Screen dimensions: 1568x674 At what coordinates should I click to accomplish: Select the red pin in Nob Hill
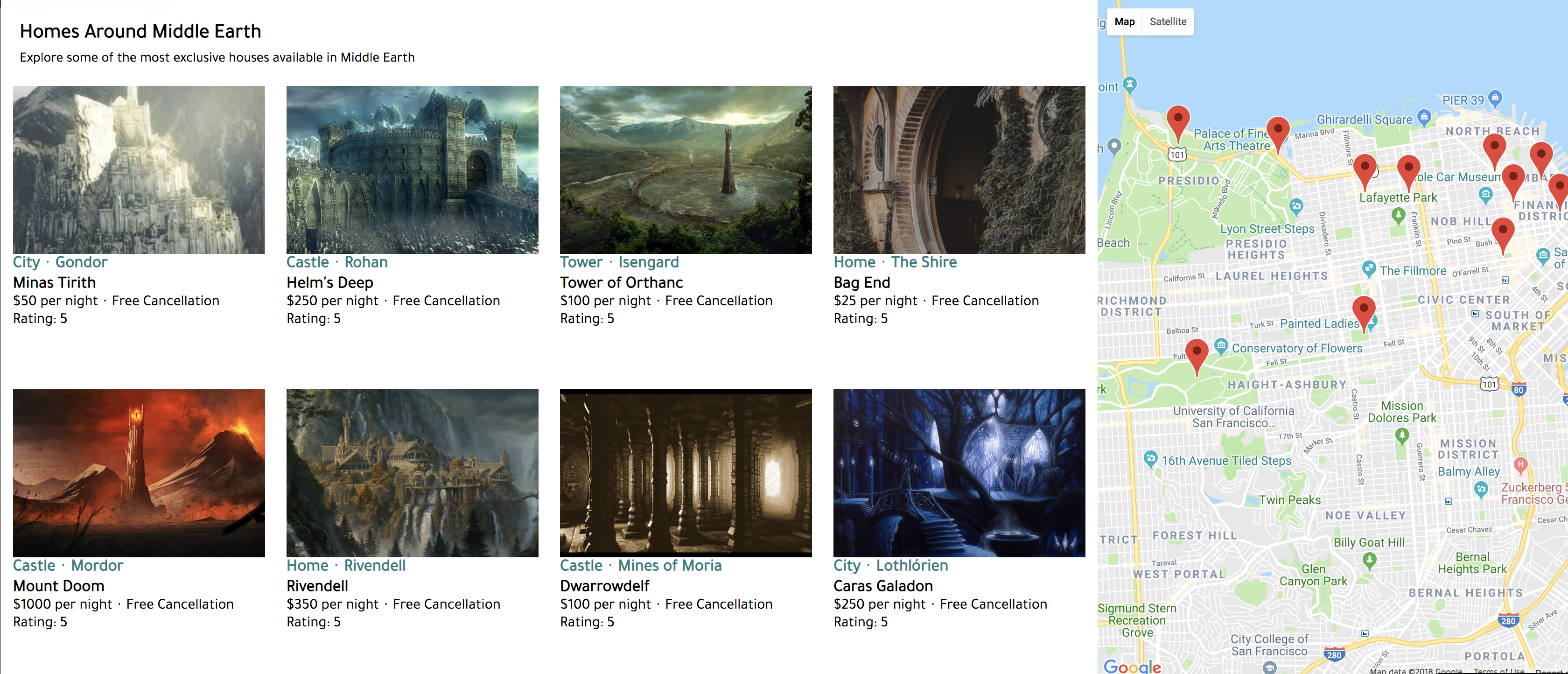1502,236
